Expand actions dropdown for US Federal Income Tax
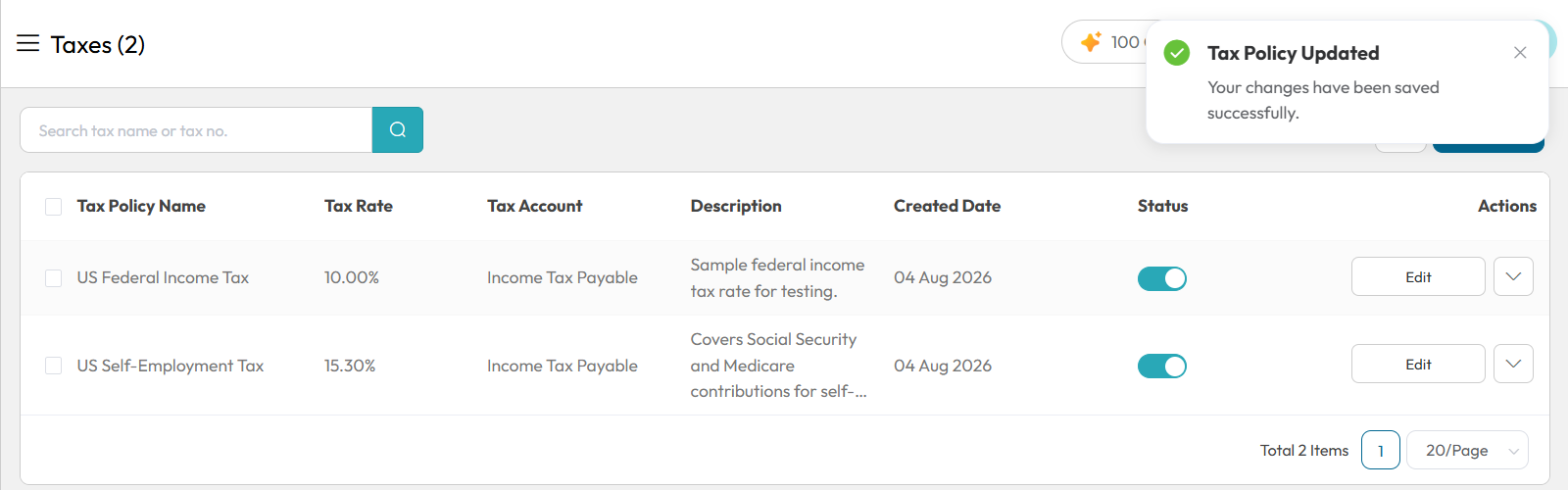1568x490 pixels. point(1513,276)
